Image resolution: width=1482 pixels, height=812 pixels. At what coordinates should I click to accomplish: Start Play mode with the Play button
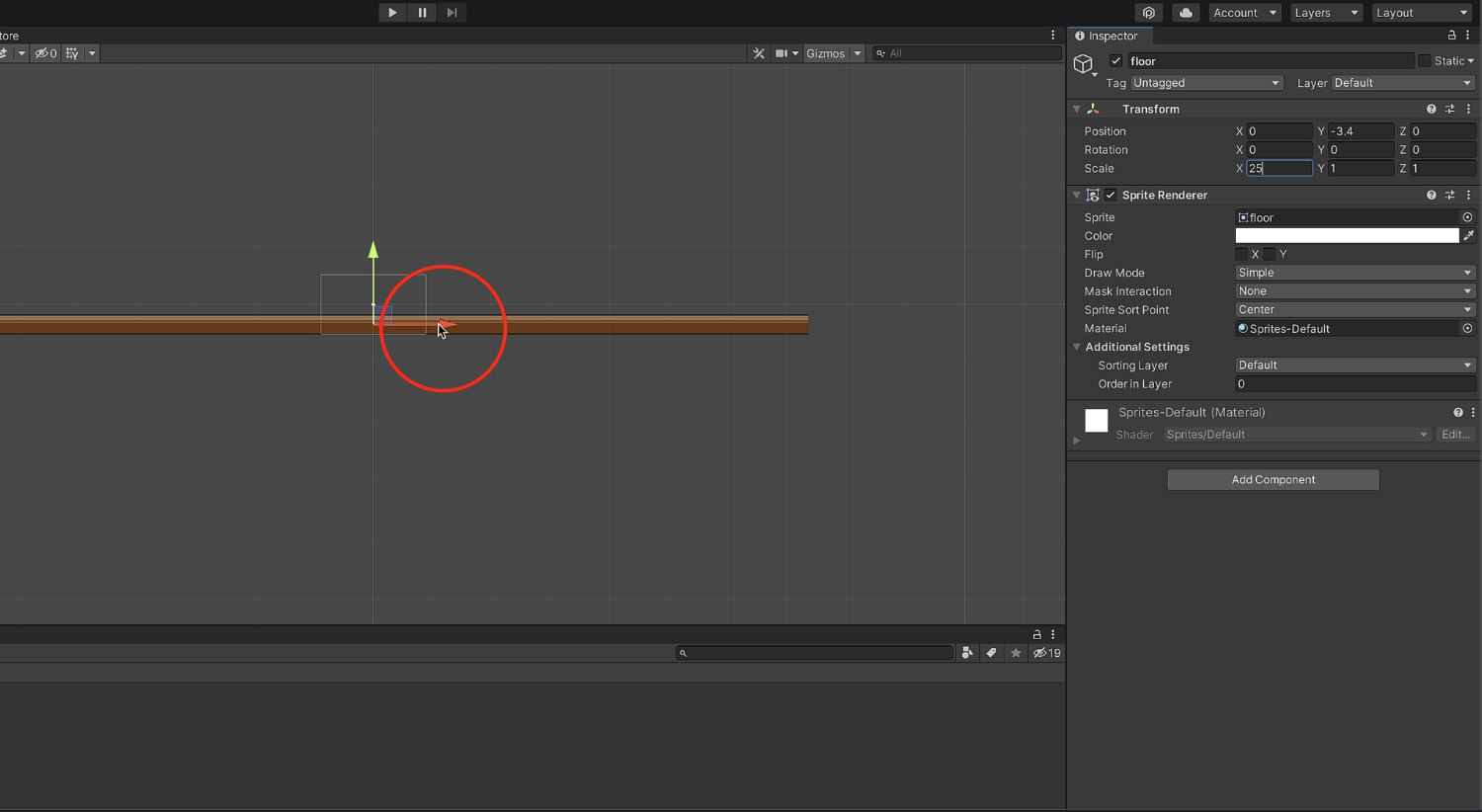pos(392,13)
